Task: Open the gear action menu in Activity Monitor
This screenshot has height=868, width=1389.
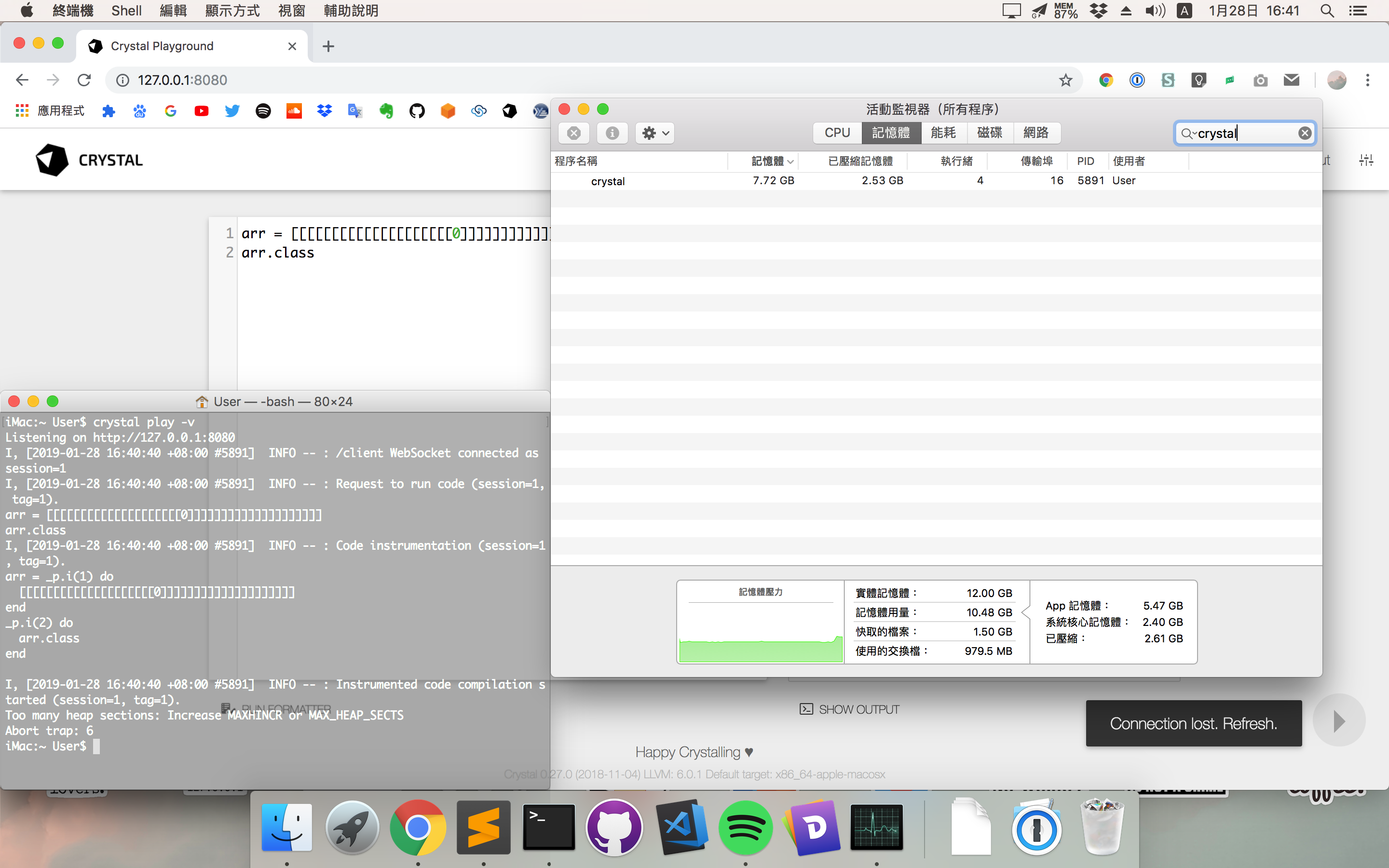Action: (655, 133)
